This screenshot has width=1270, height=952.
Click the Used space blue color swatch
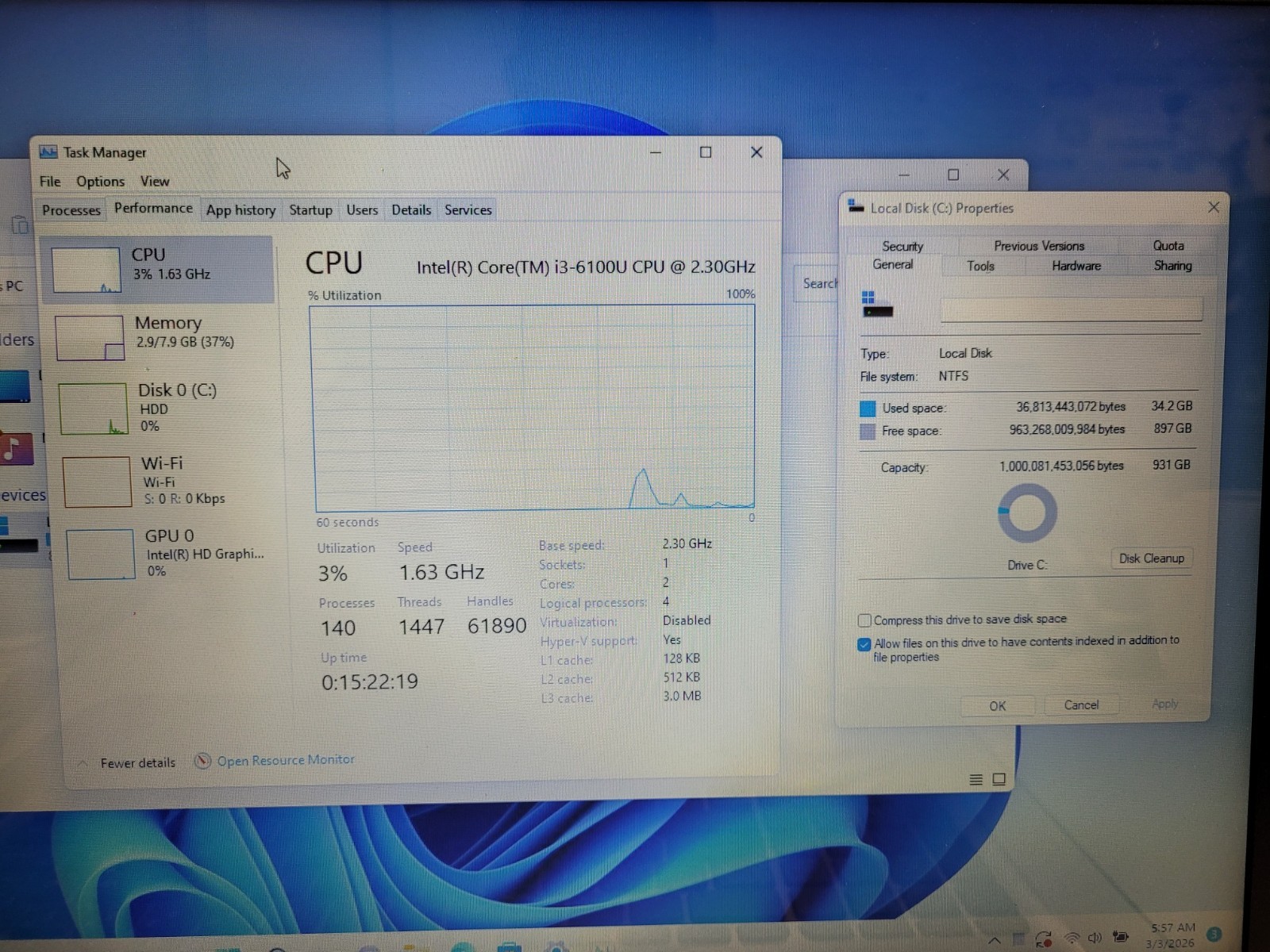point(868,409)
